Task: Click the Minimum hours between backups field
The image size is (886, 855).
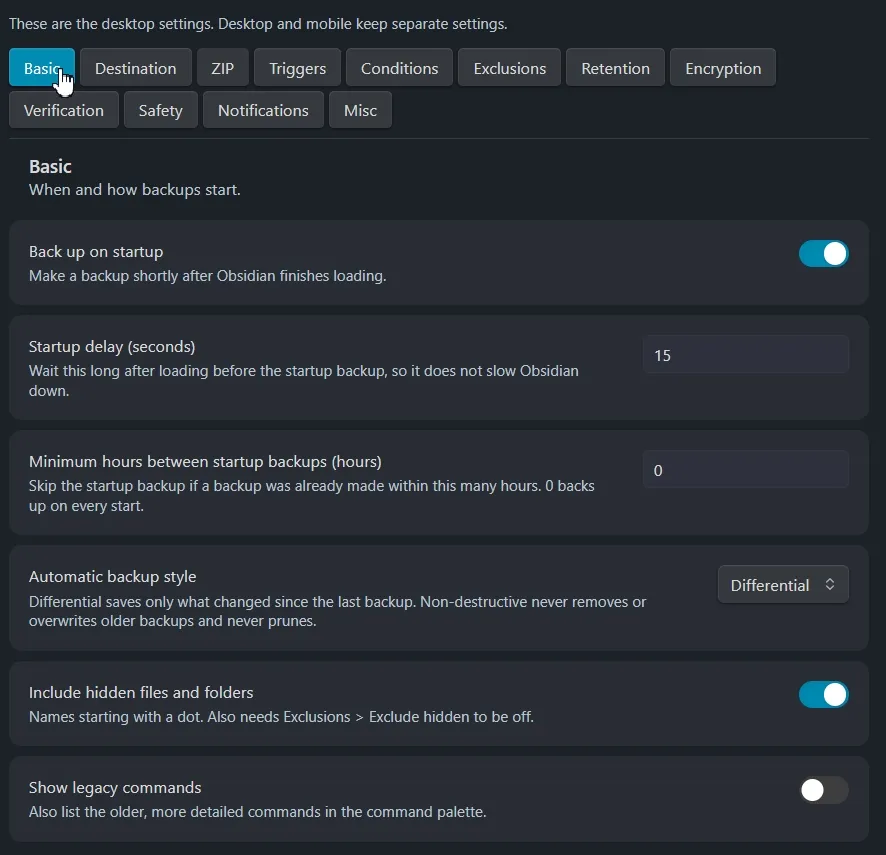Action: coord(746,470)
